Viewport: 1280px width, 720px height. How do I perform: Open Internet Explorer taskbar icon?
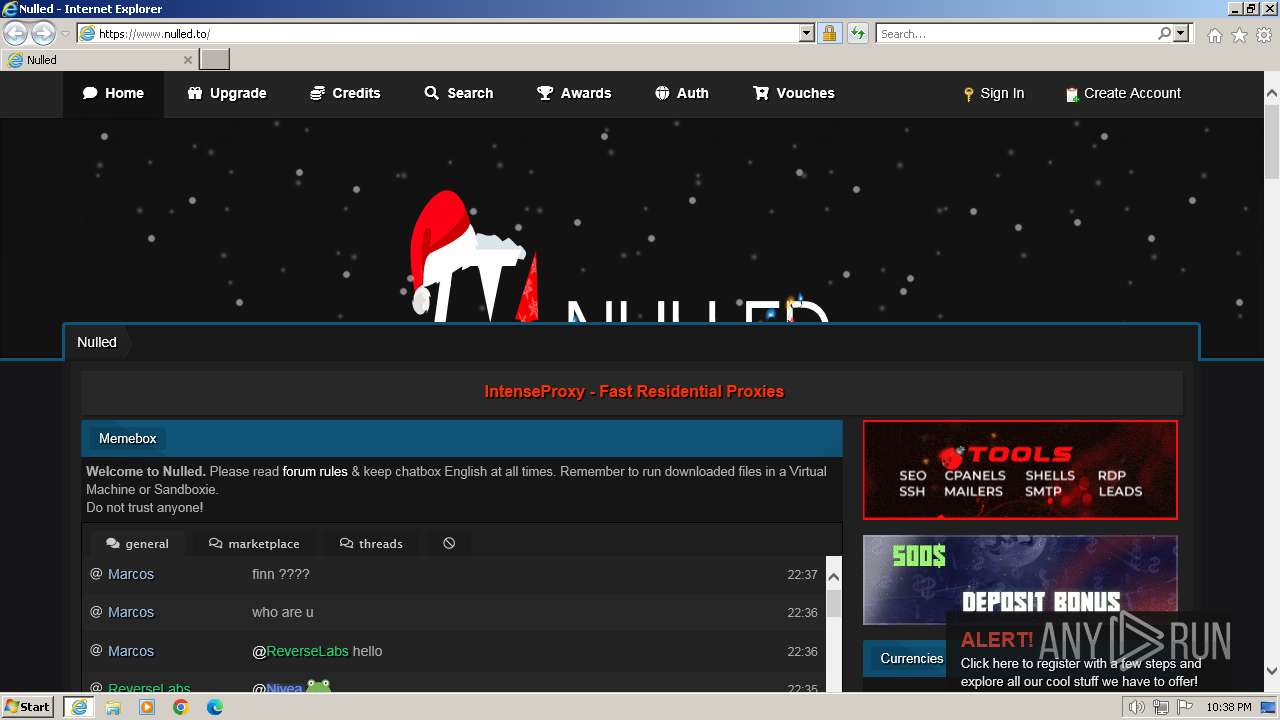pos(78,707)
